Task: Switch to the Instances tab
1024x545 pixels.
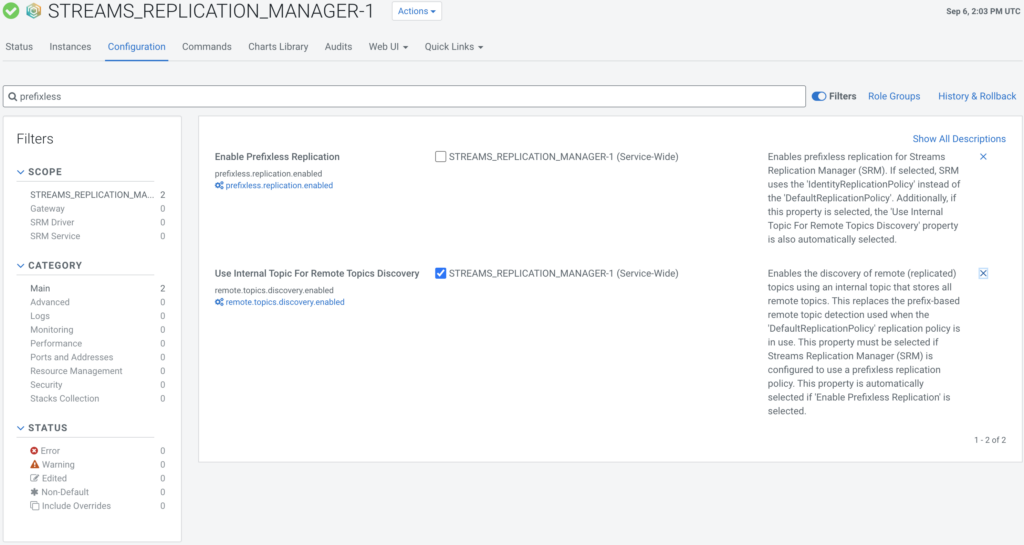Action: click(70, 47)
